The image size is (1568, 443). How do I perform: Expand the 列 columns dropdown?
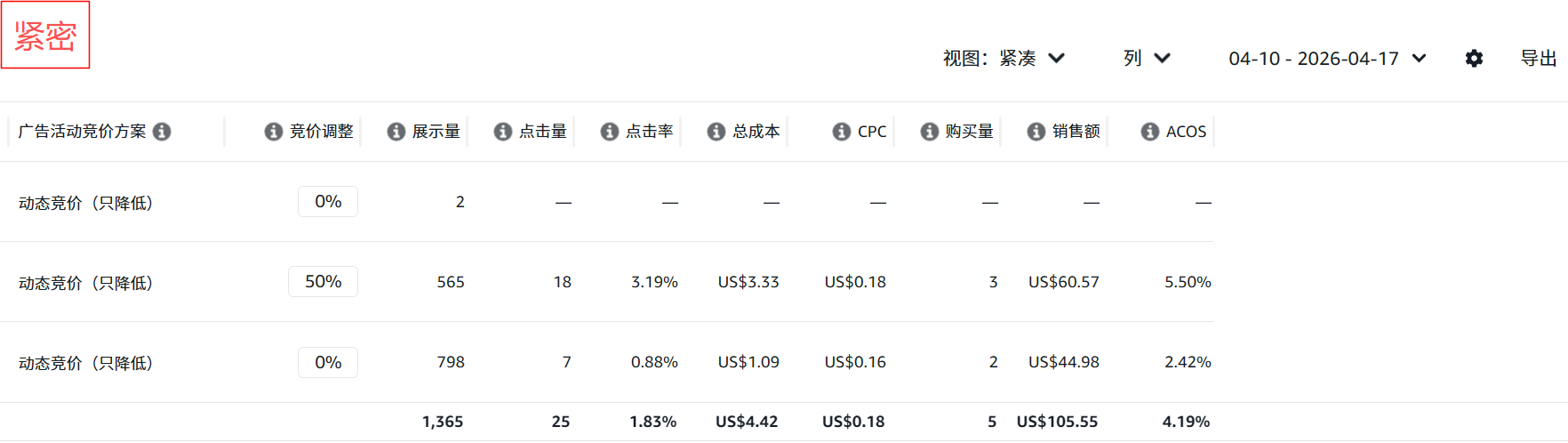pyautogui.click(x=1147, y=59)
